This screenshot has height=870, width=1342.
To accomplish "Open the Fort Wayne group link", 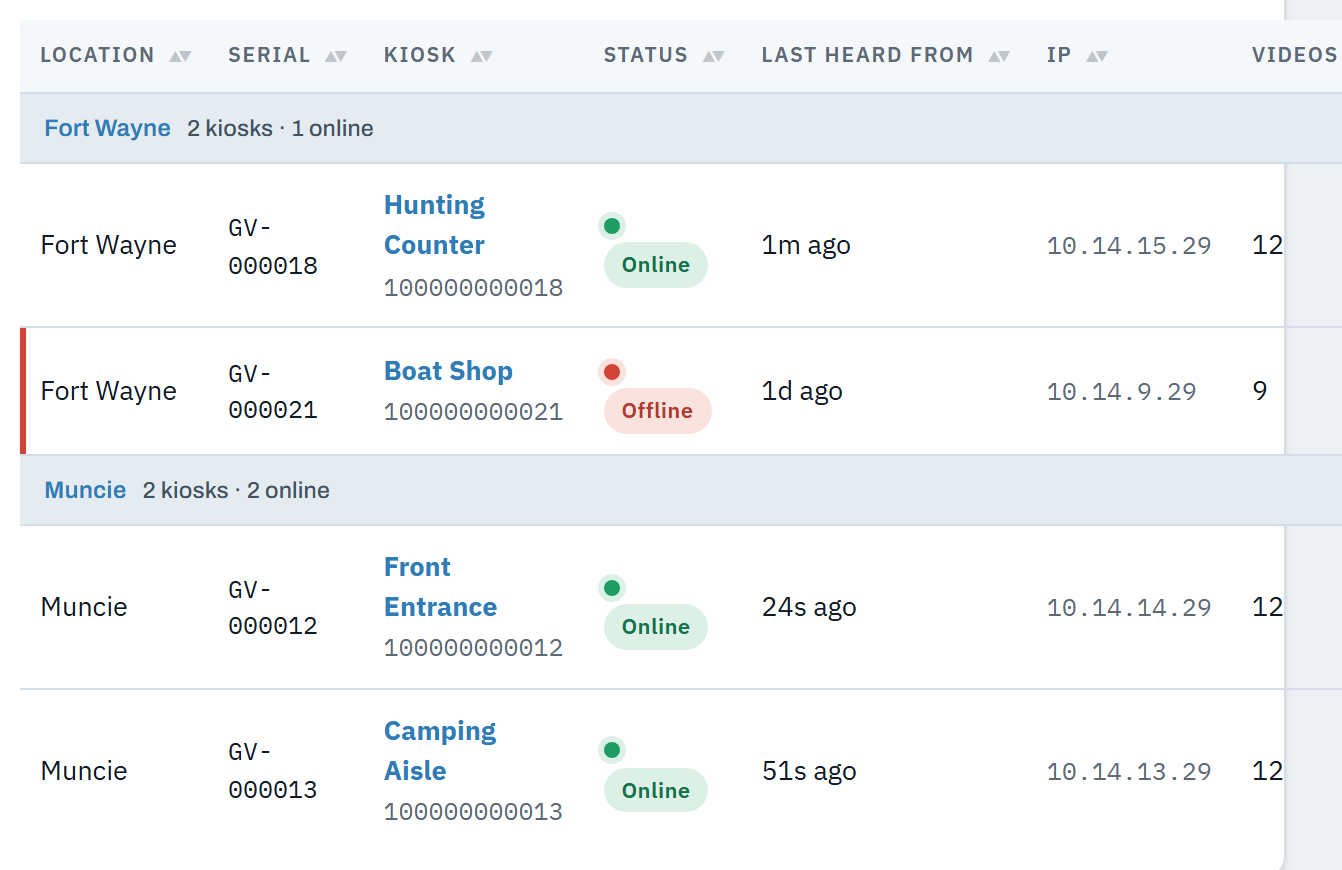I will (x=108, y=128).
